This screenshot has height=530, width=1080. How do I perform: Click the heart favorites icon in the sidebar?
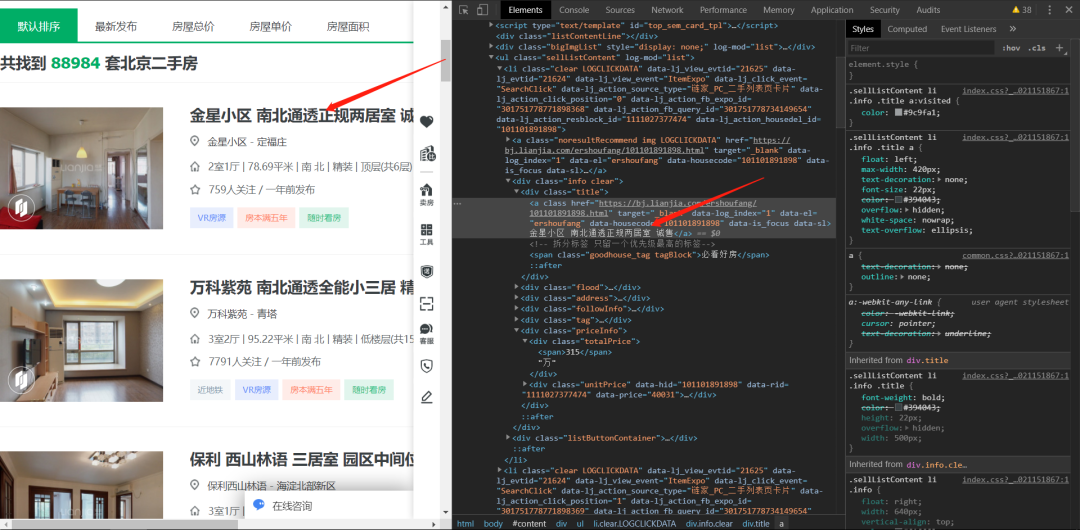[426, 121]
